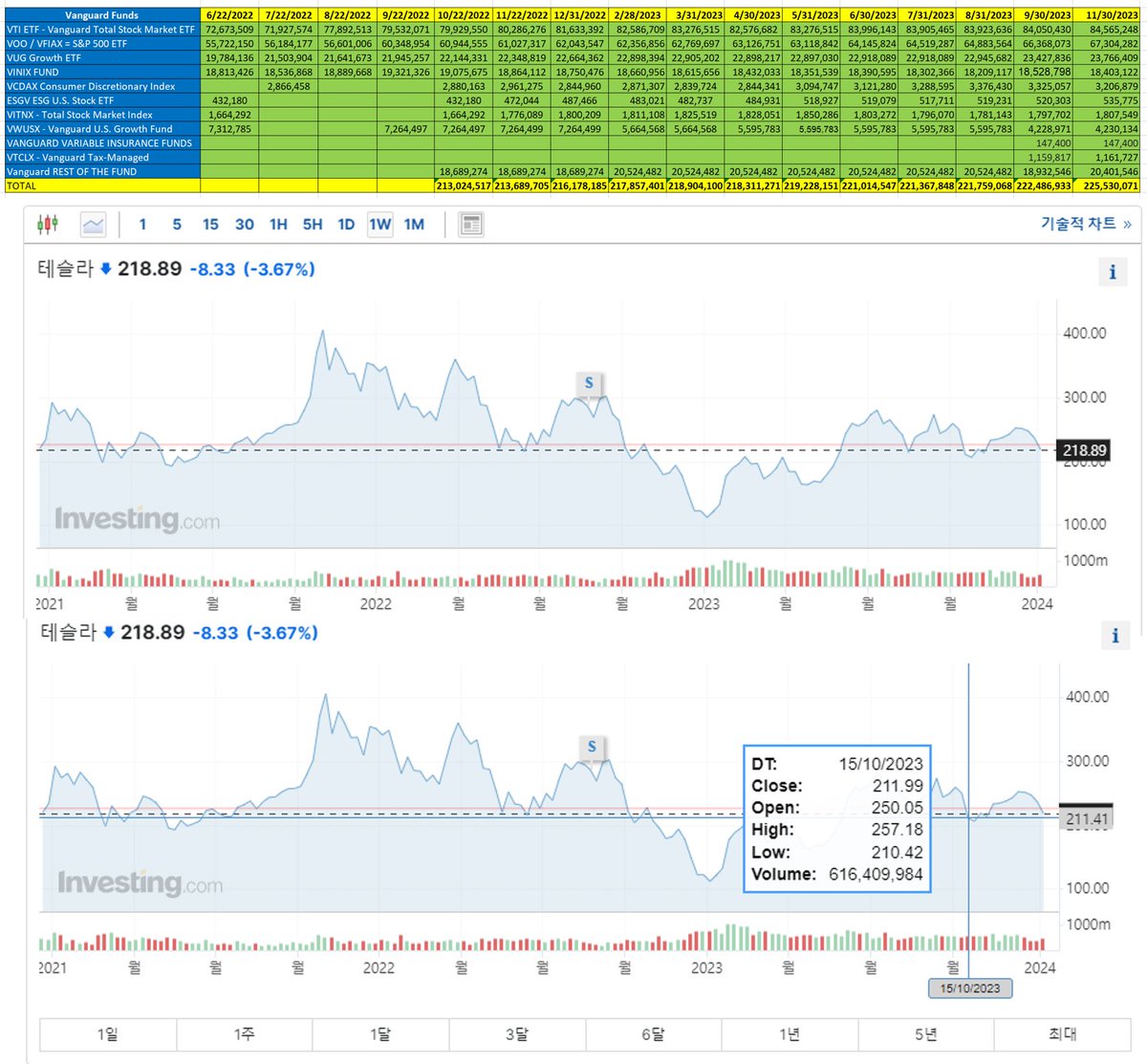Select the 3달 time range

click(x=517, y=1033)
